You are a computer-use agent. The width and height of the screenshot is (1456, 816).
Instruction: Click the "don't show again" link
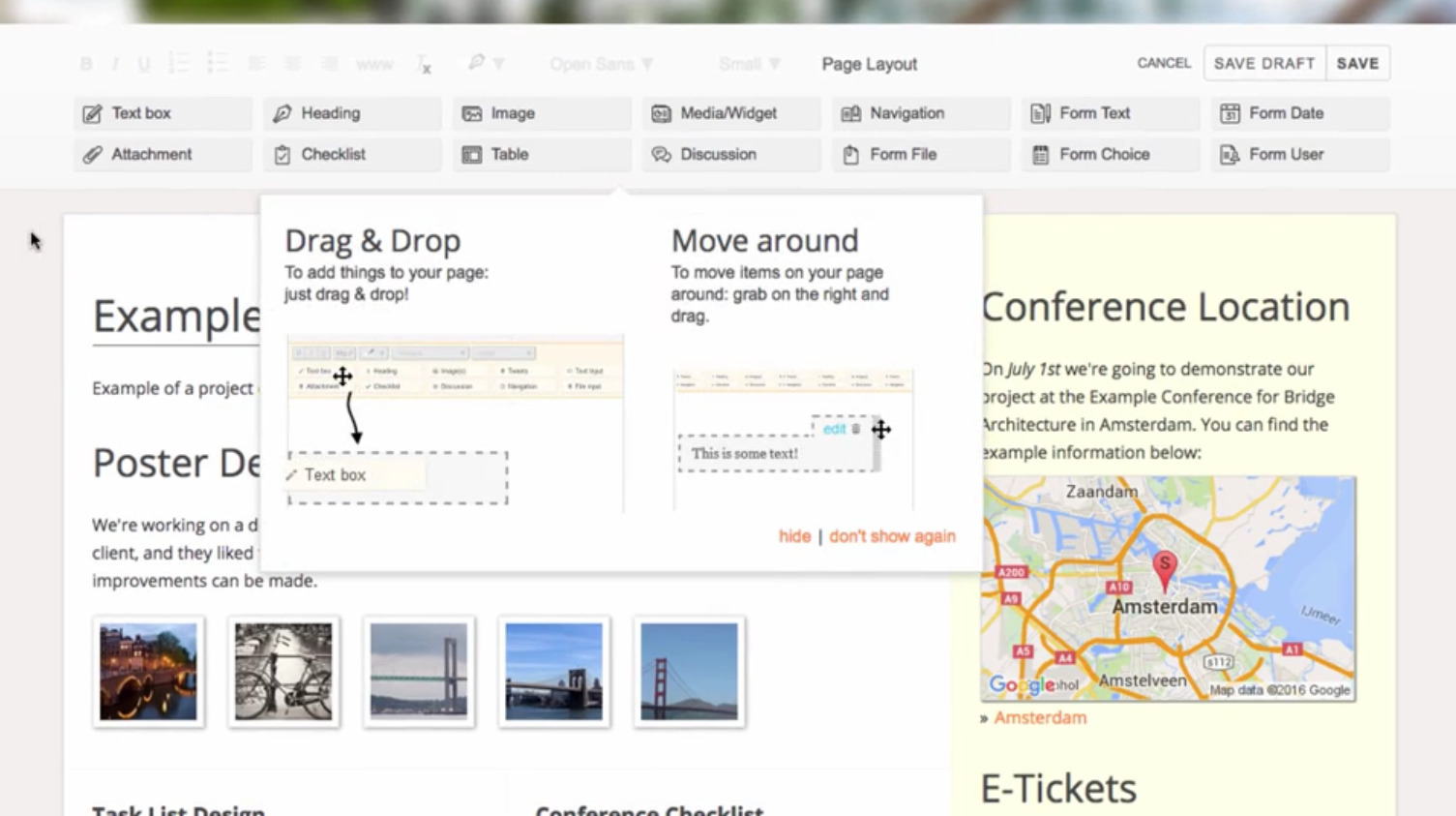point(892,536)
